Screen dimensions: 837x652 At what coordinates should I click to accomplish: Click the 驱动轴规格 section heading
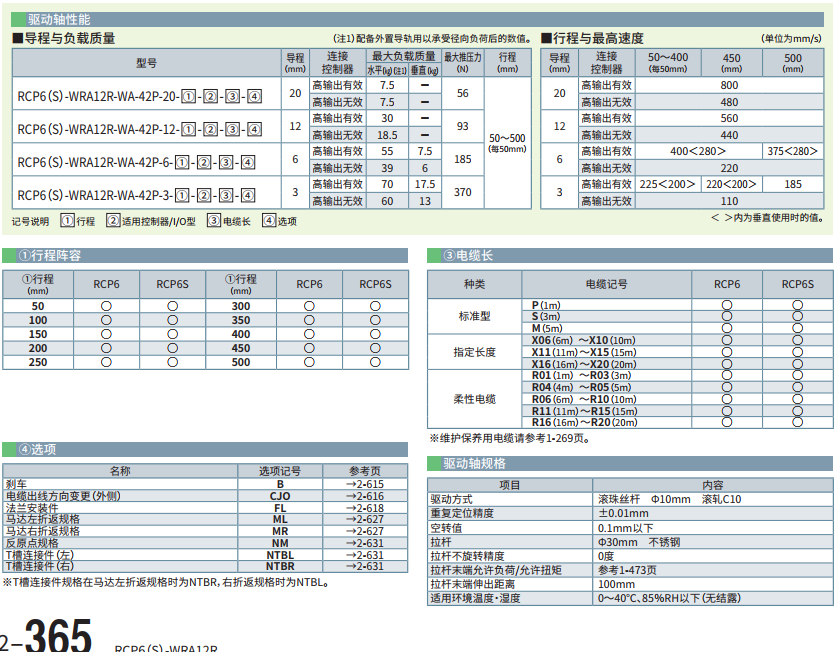click(474, 464)
